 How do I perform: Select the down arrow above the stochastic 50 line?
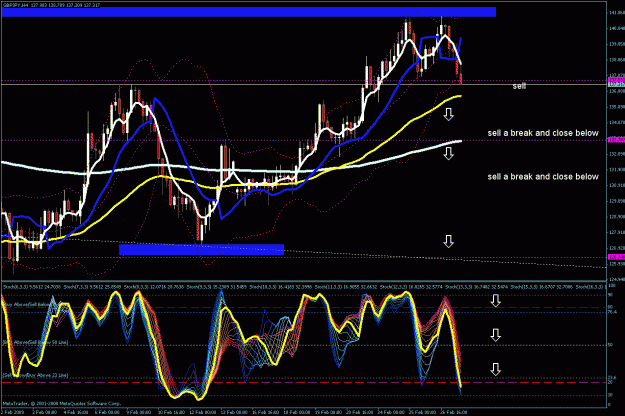coord(495,335)
